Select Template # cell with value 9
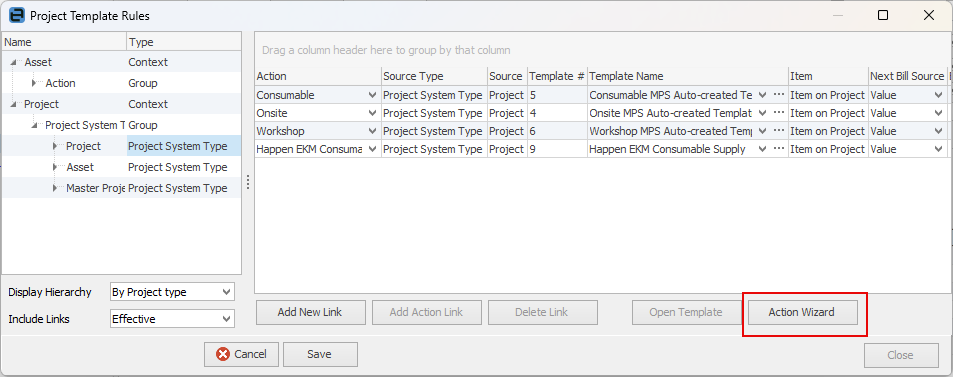The image size is (953, 377). (557, 149)
